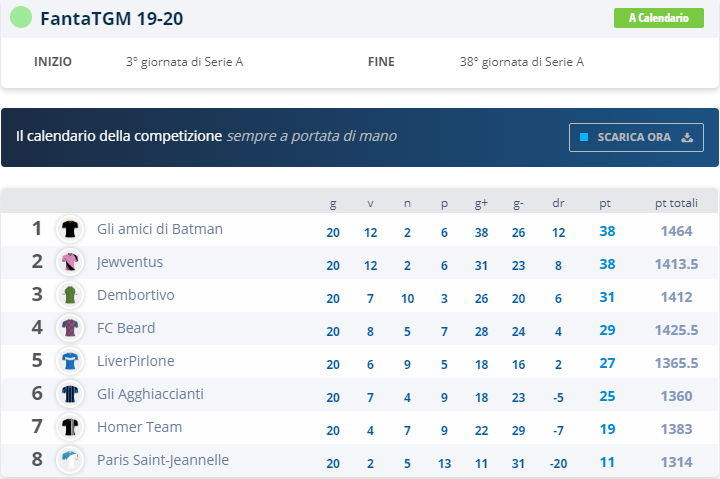Click the pink jersey icon of Jewventus
This screenshot has width=720, height=479.
(70, 262)
